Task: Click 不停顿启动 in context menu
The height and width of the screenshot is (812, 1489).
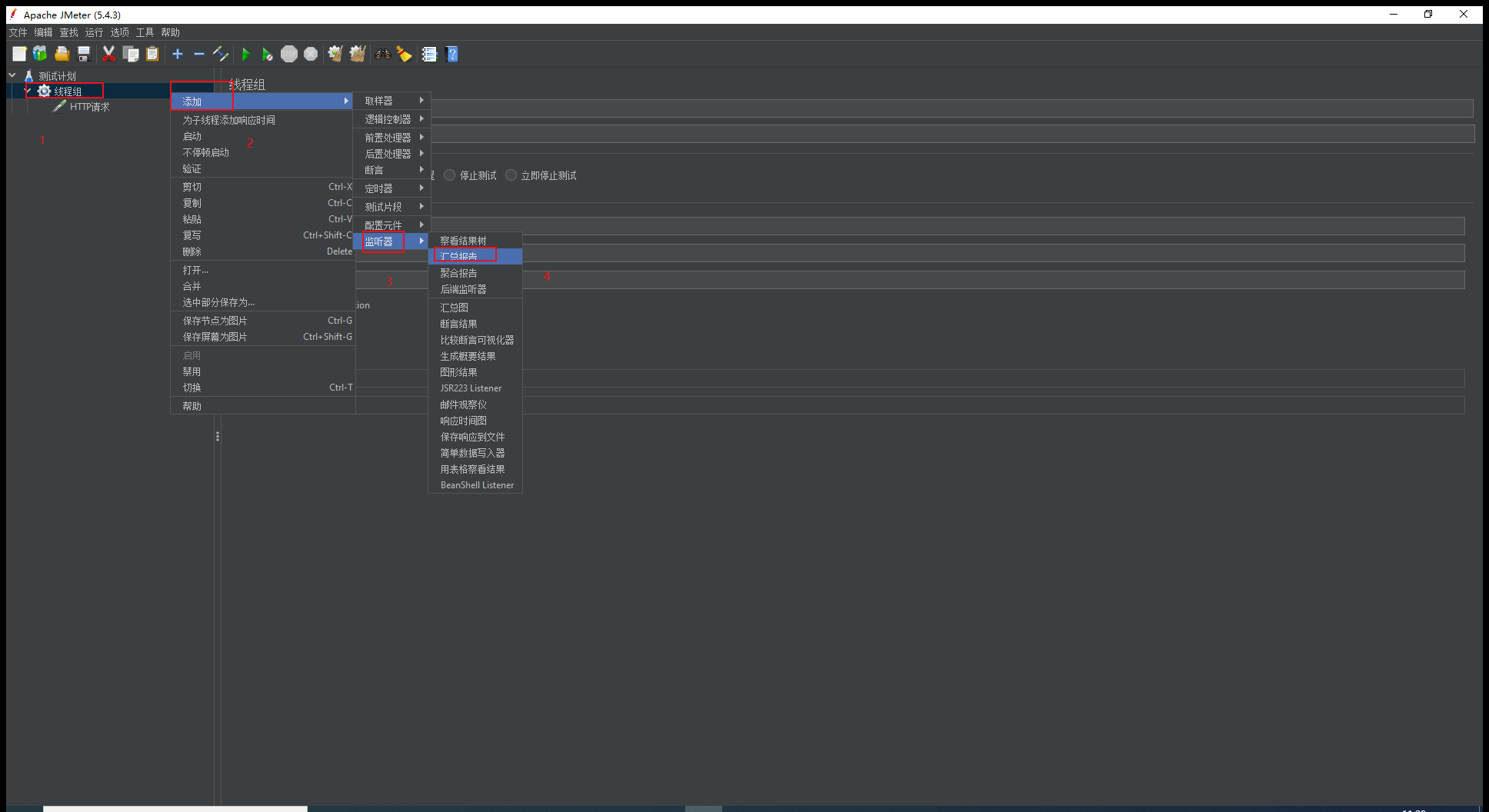Action: tap(262, 152)
